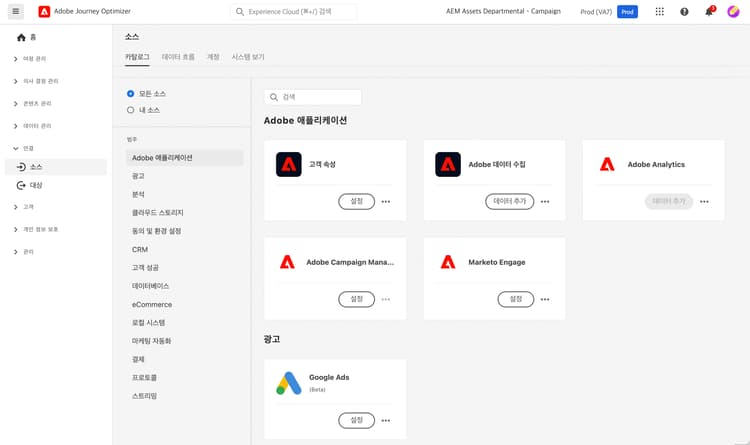750x445 pixels.
Task: Switch to the 계정 tab
Action: (x=213, y=57)
